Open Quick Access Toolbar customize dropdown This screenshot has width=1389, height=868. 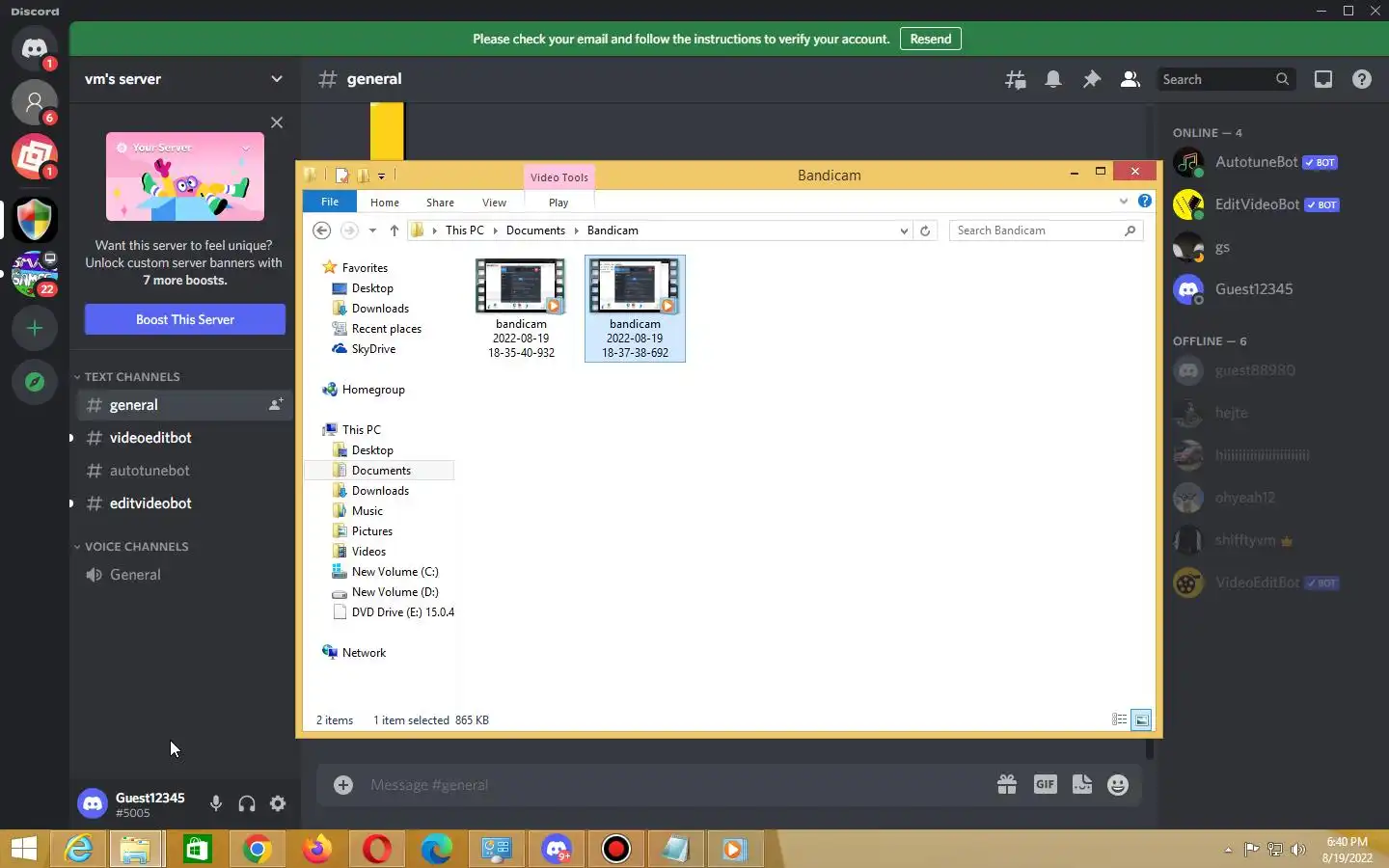coord(382,176)
